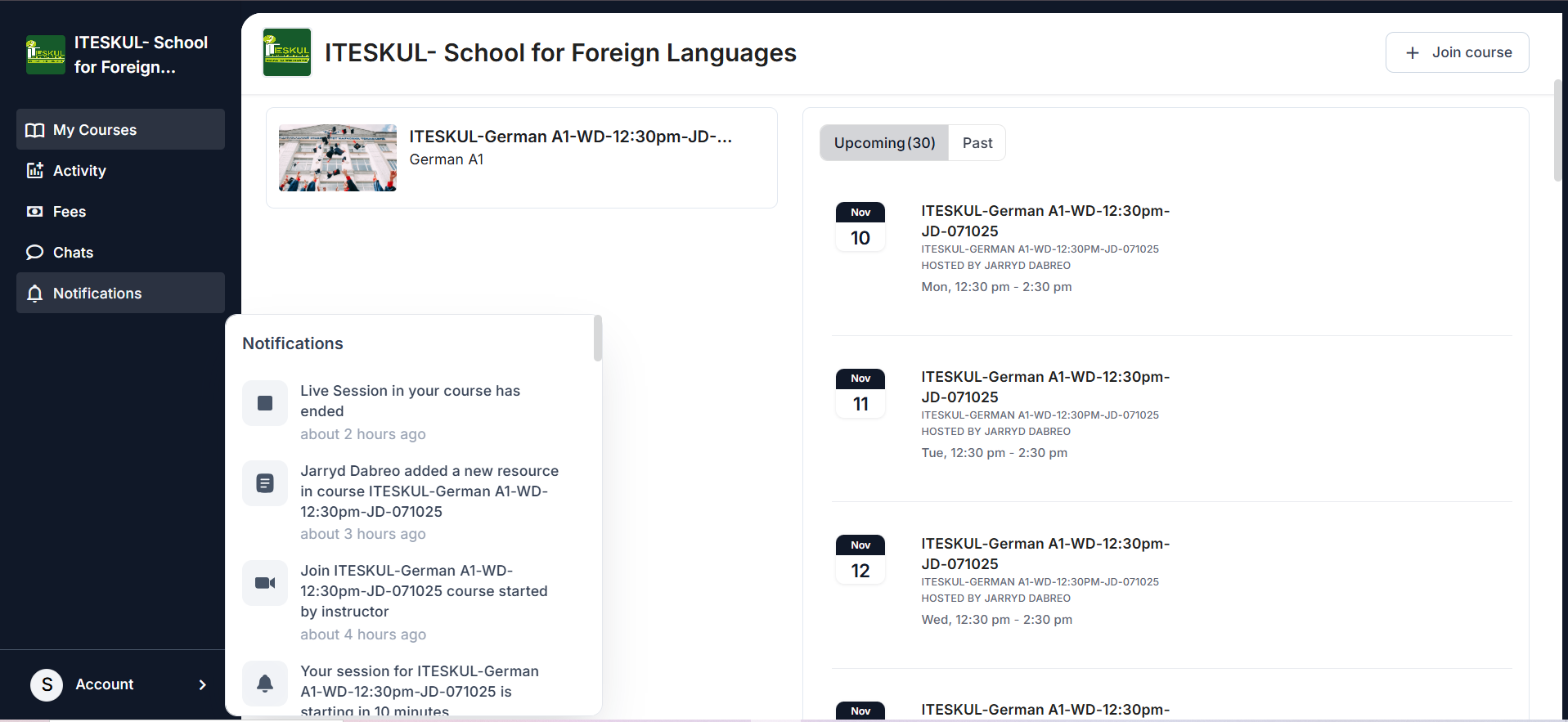Click 'German A1' subtitle on course card
Screen dimensions: 1568x722
click(447, 159)
